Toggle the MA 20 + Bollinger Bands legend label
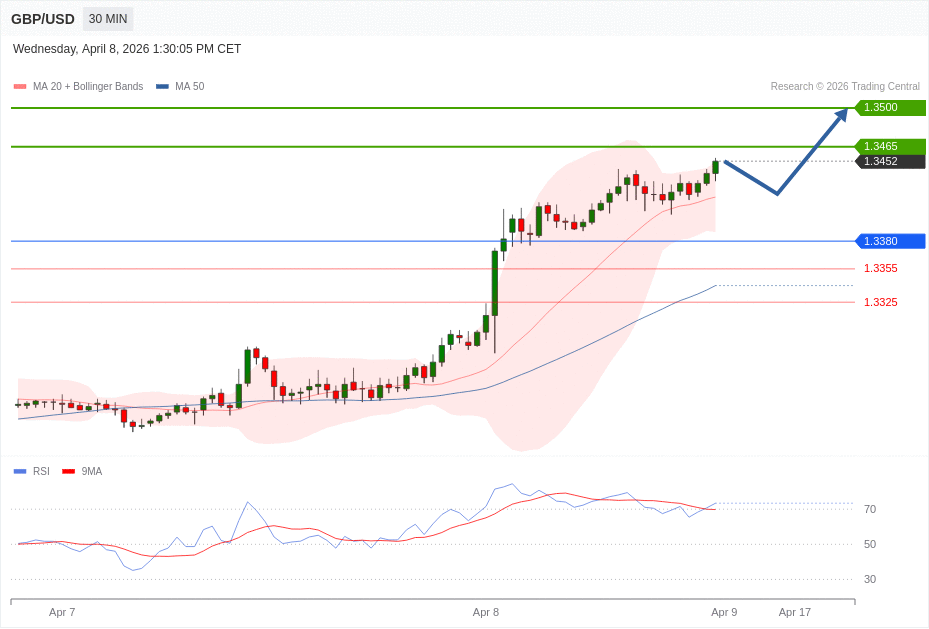The width and height of the screenshot is (929, 629). pos(88,87)
